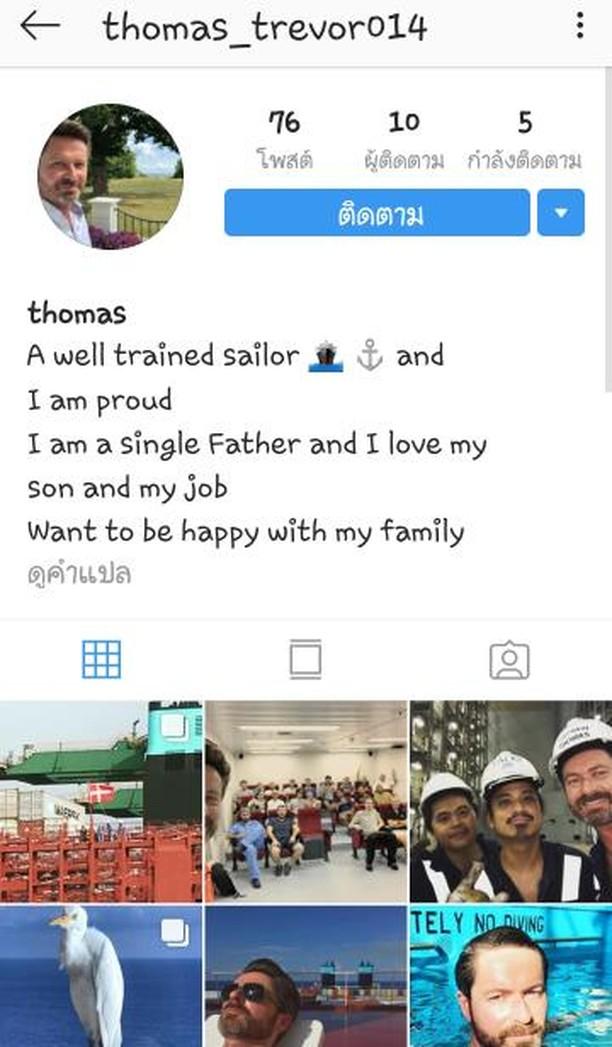Expand suggested accounts dropdown arrow

tap(561, 213)
